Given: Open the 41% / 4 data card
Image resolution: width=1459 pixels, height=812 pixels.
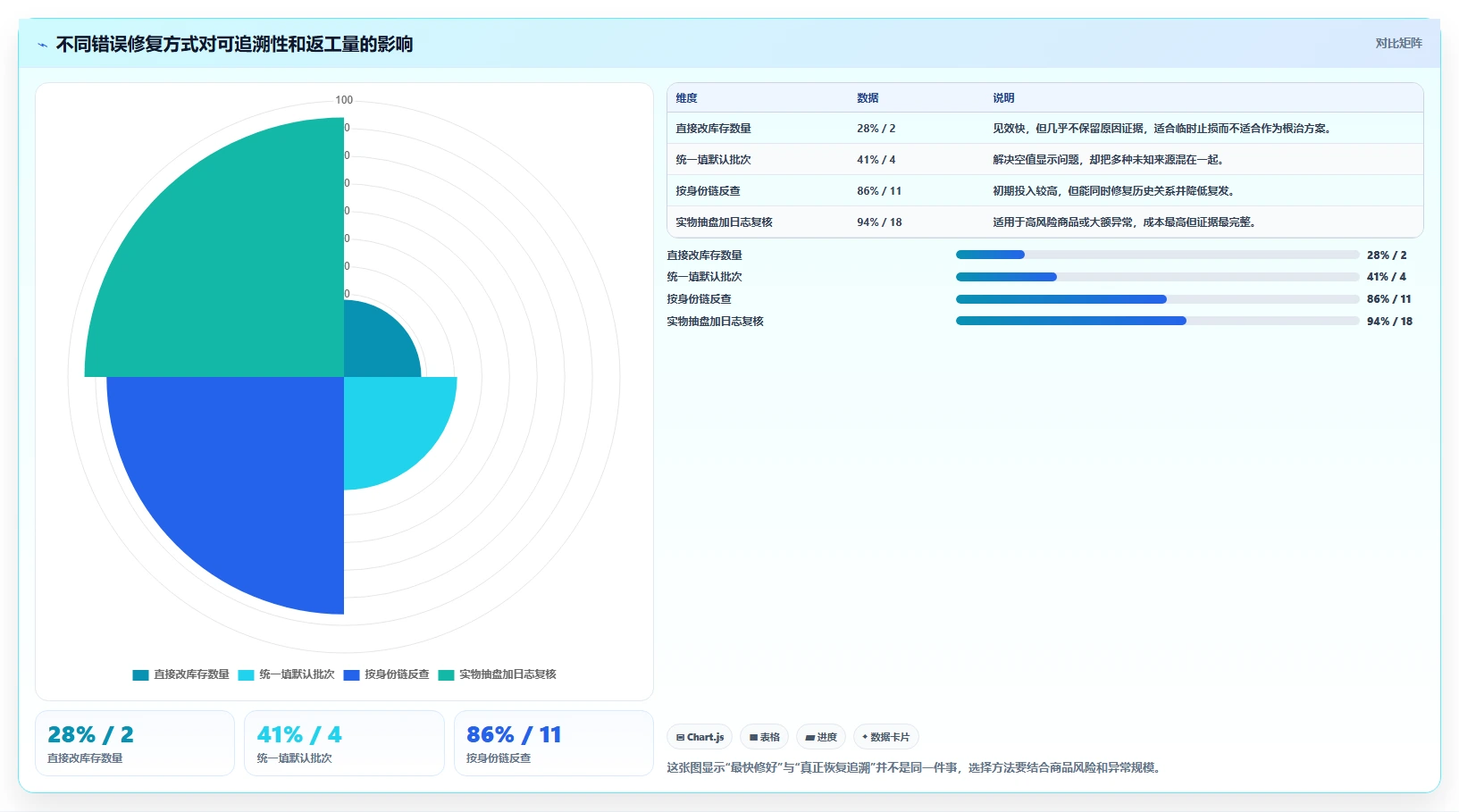Looking at the screenshot, I should (344, 743).
